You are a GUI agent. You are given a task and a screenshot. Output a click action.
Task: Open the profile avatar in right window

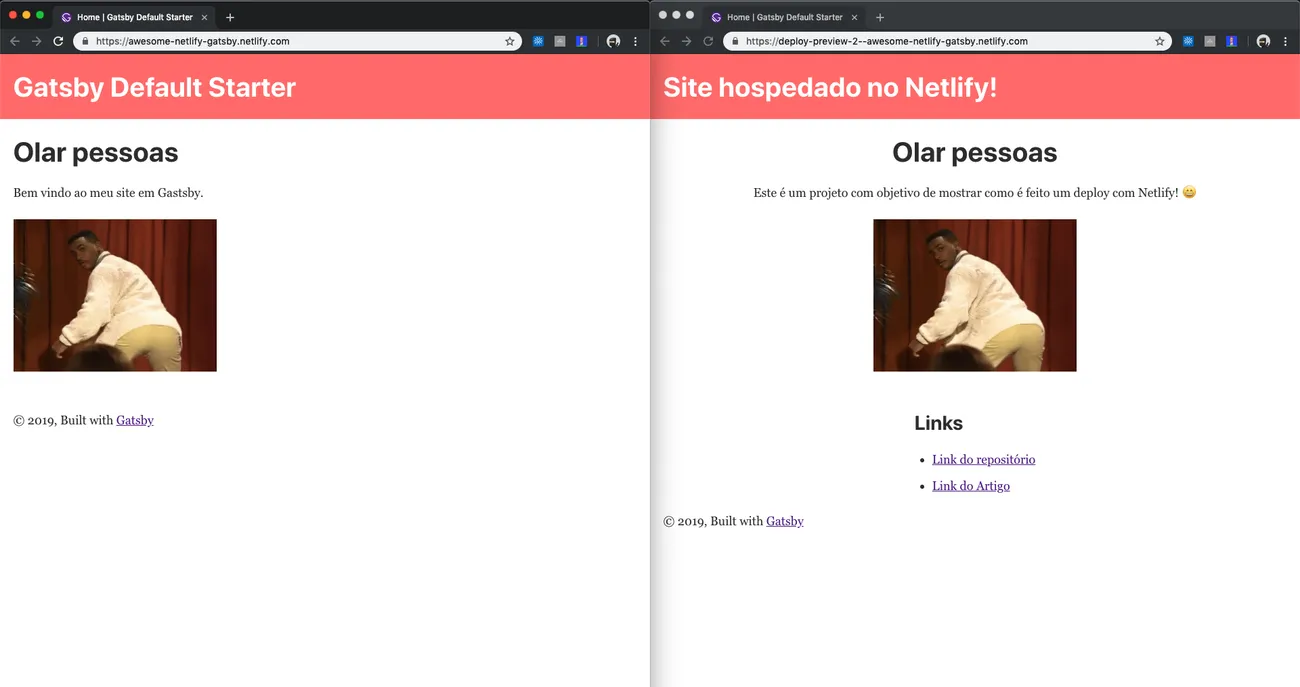[x=1263, y=41]
